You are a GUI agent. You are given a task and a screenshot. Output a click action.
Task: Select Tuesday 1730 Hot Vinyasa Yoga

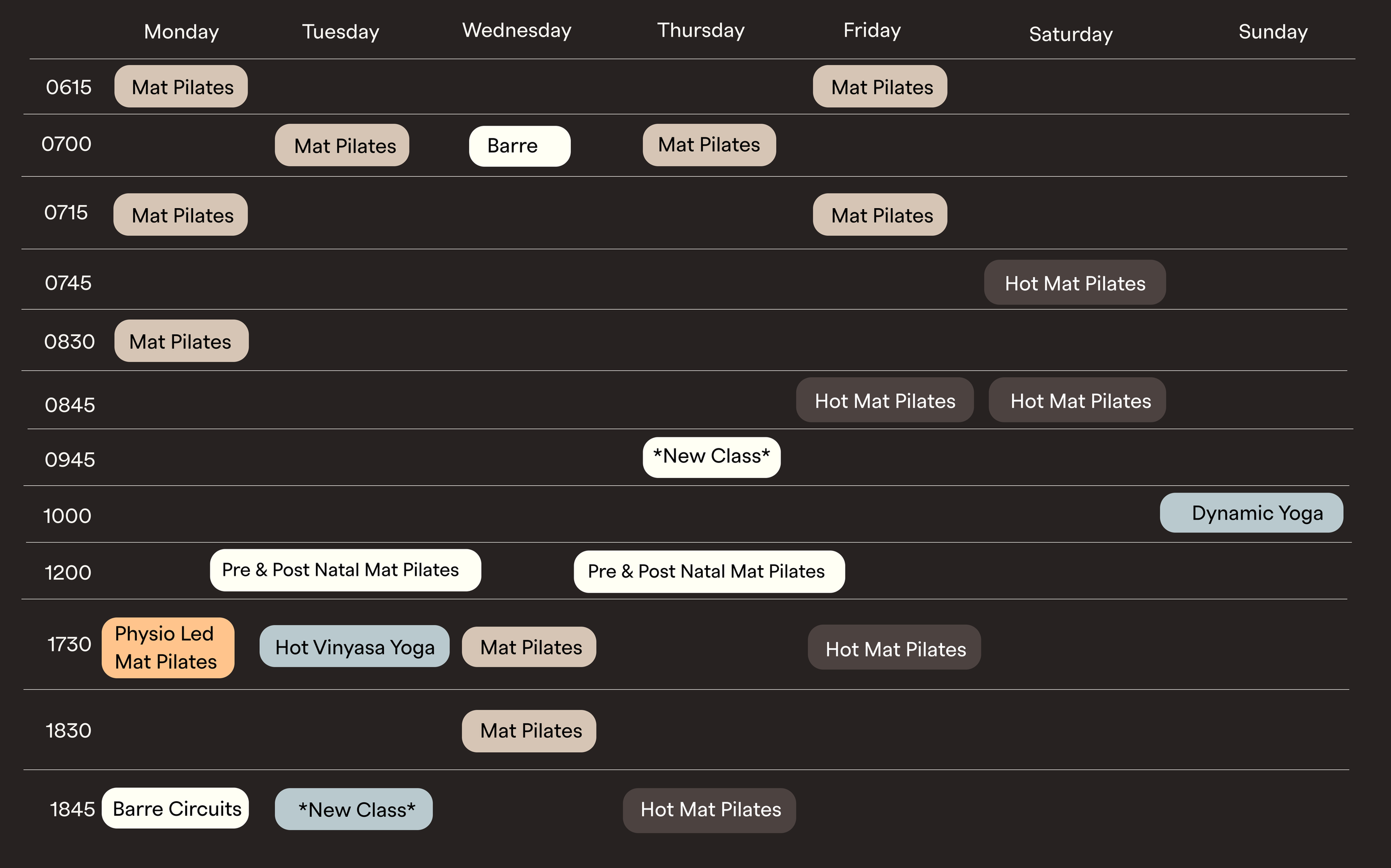(354, 647)
